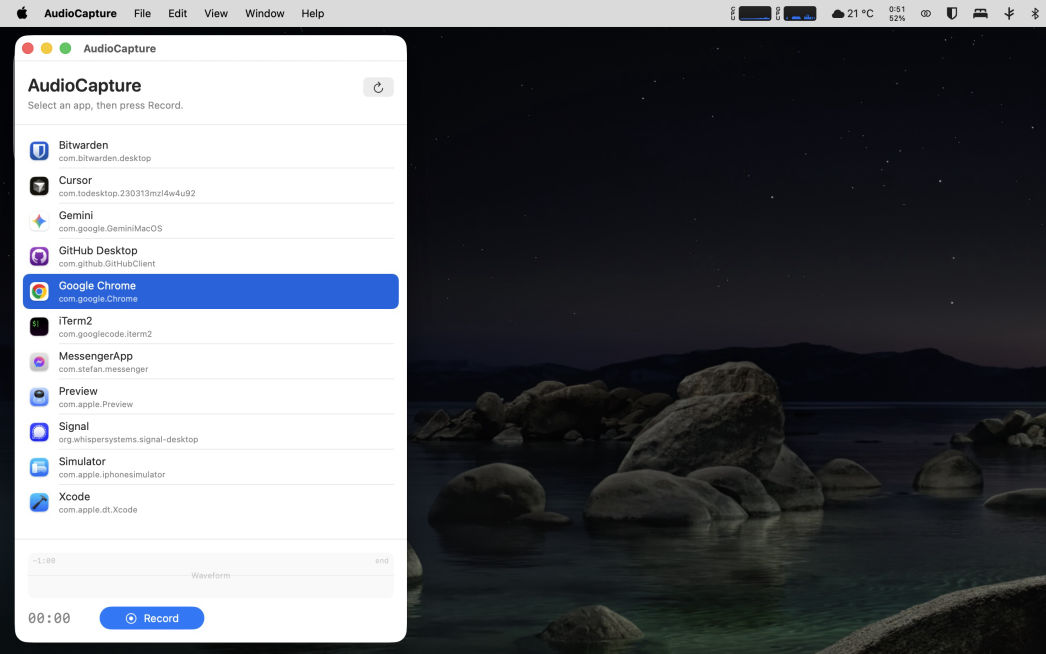Click bundle ID org.whispersystems.signal-desktop
Image resolution: width=1046 pixels, height=654 pixels.
pyautogui.click(x=128, y=439)
